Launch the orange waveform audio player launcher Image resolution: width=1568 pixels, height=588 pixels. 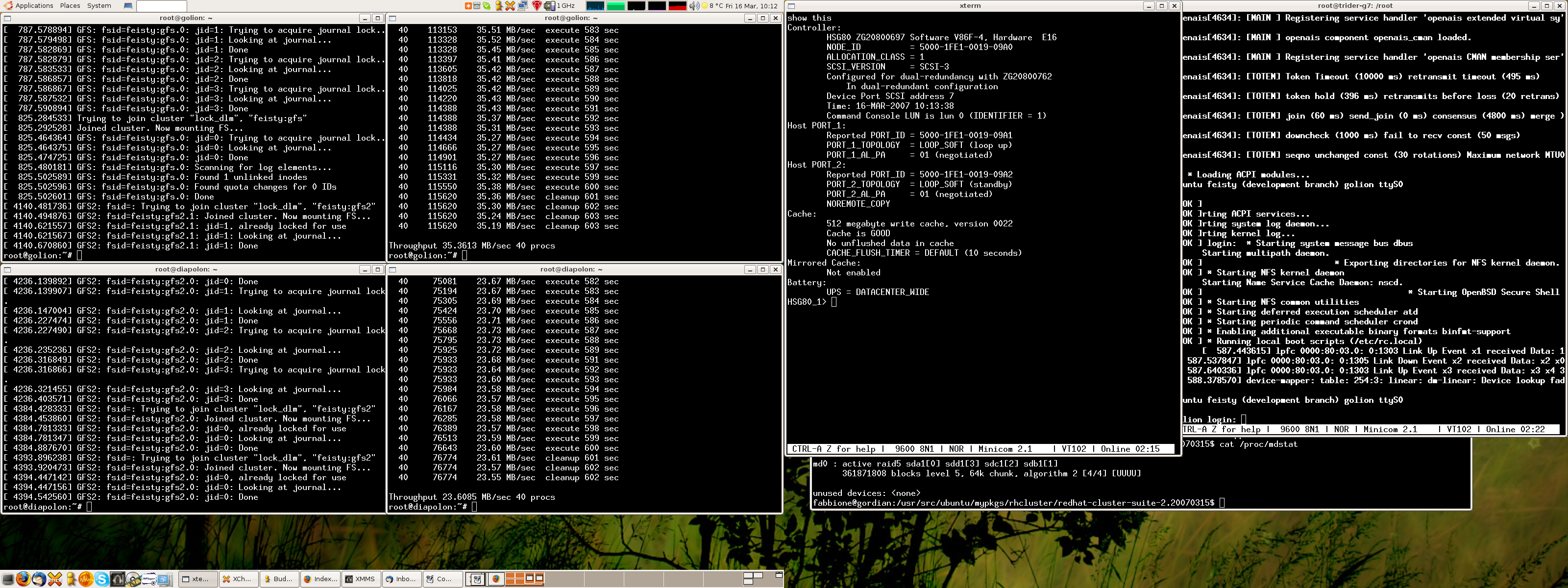[86, 579]
